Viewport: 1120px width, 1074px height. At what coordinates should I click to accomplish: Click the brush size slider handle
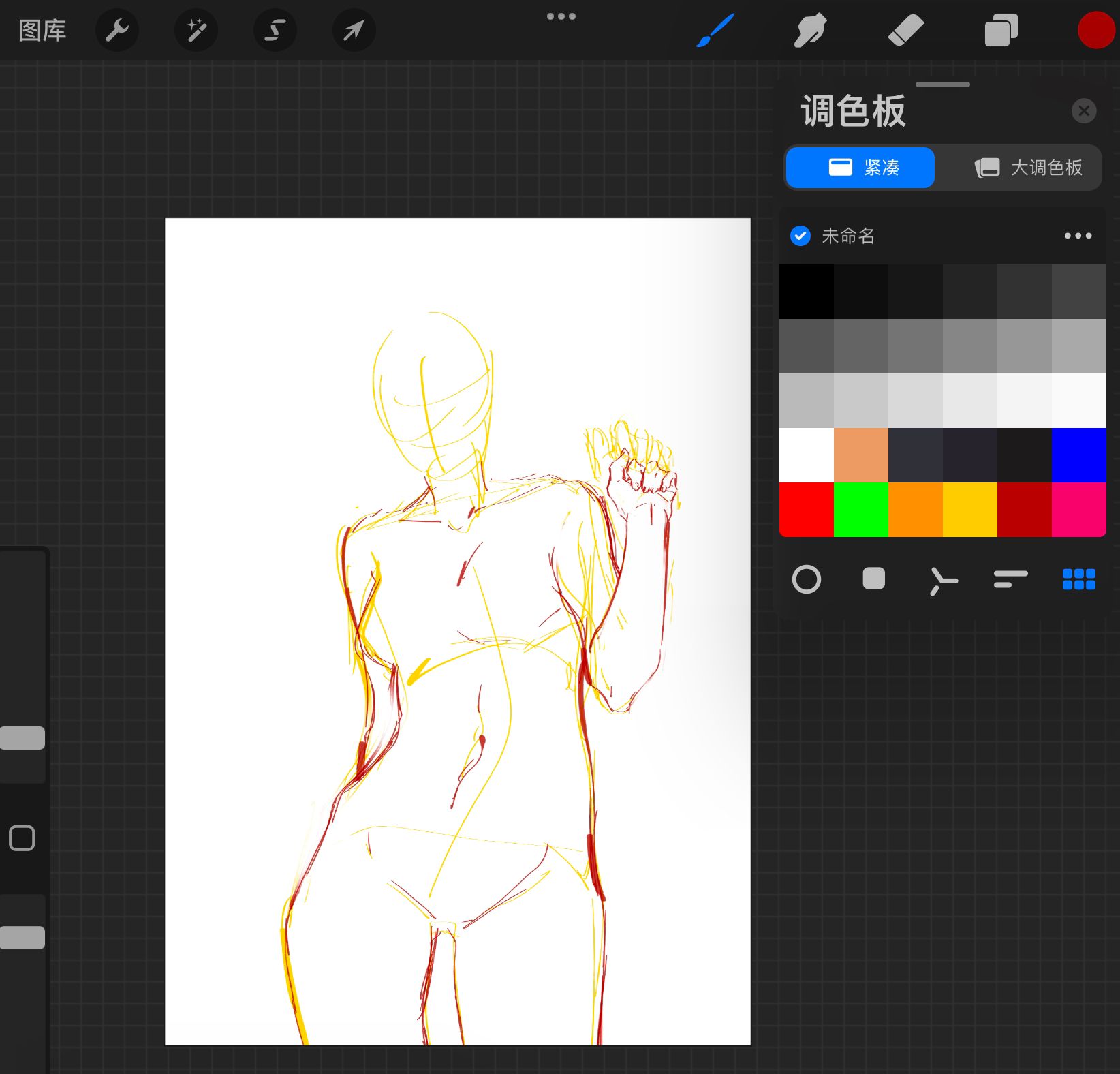[22, 738]
